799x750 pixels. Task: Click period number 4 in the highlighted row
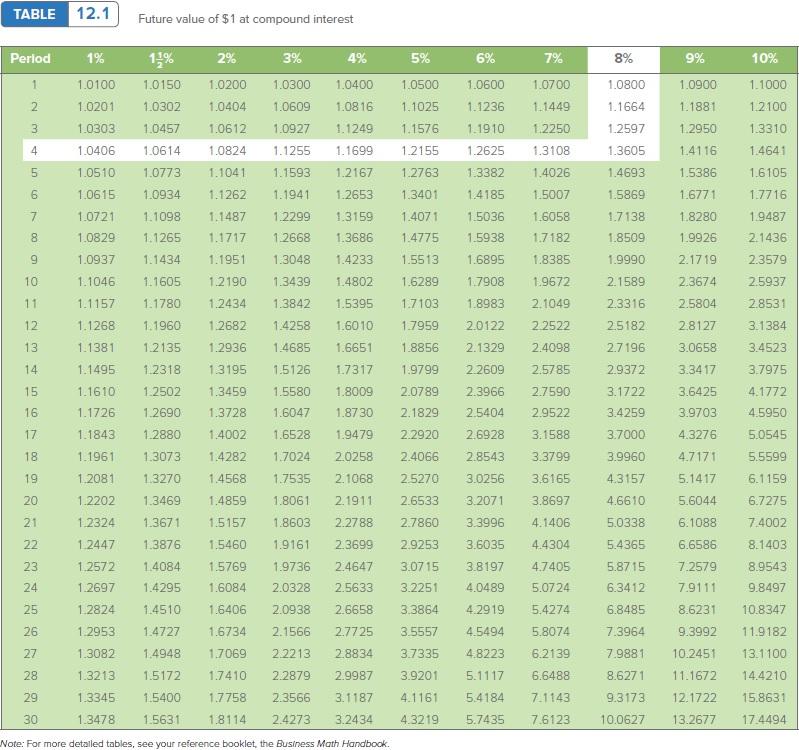tap(34, 151)
